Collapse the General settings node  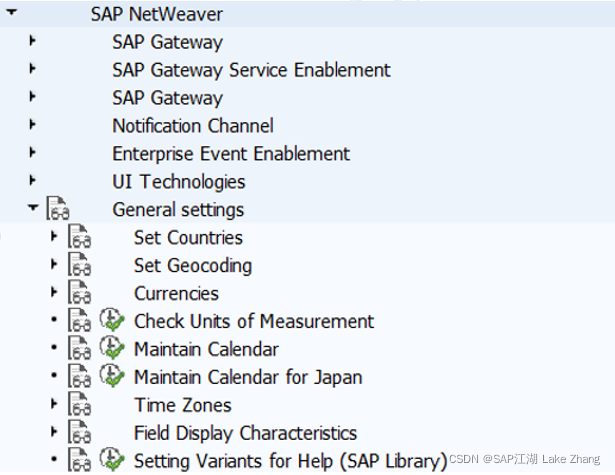33,207
